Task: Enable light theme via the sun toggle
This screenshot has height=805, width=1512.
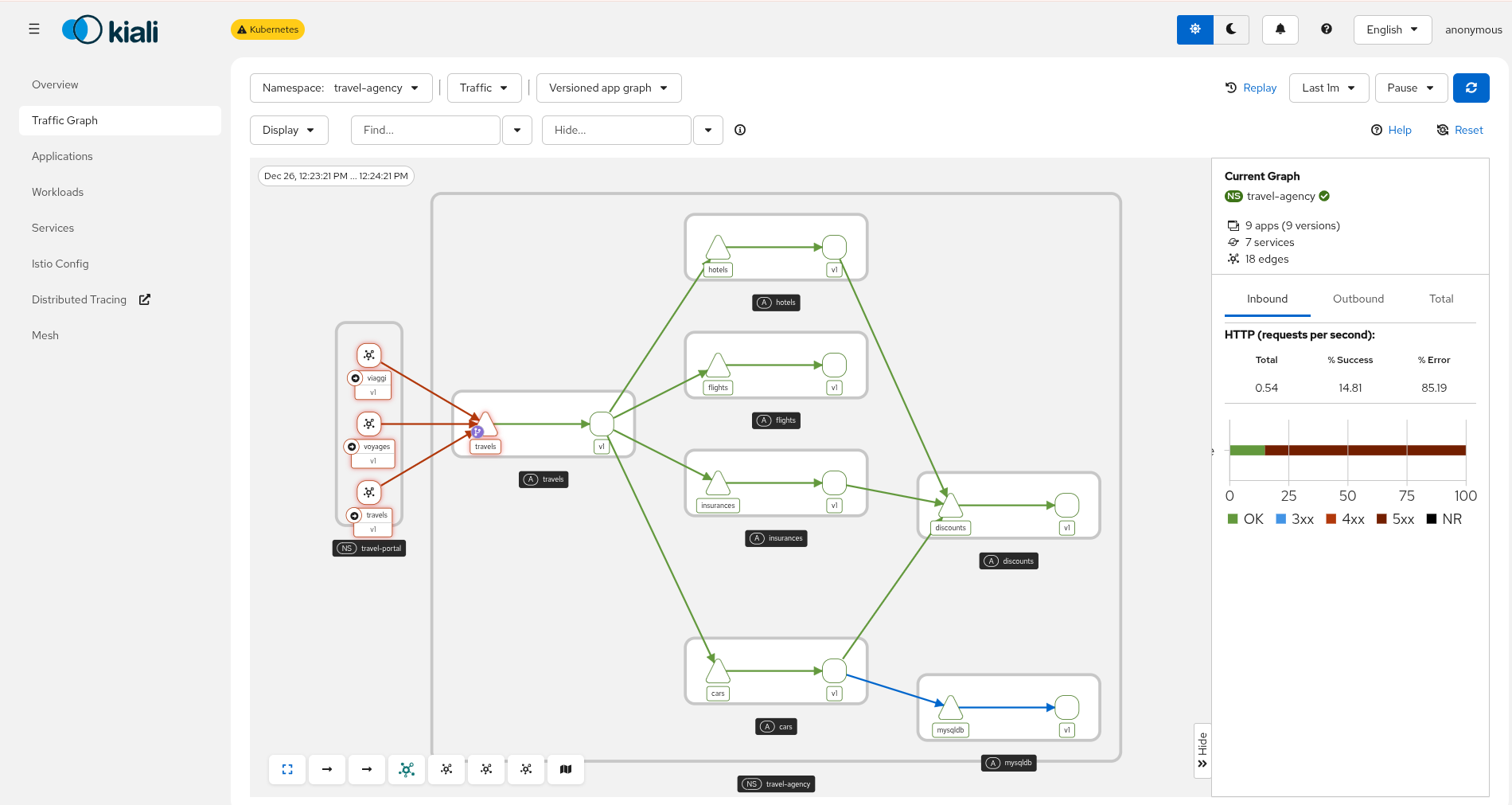Action: point(1194,29)
